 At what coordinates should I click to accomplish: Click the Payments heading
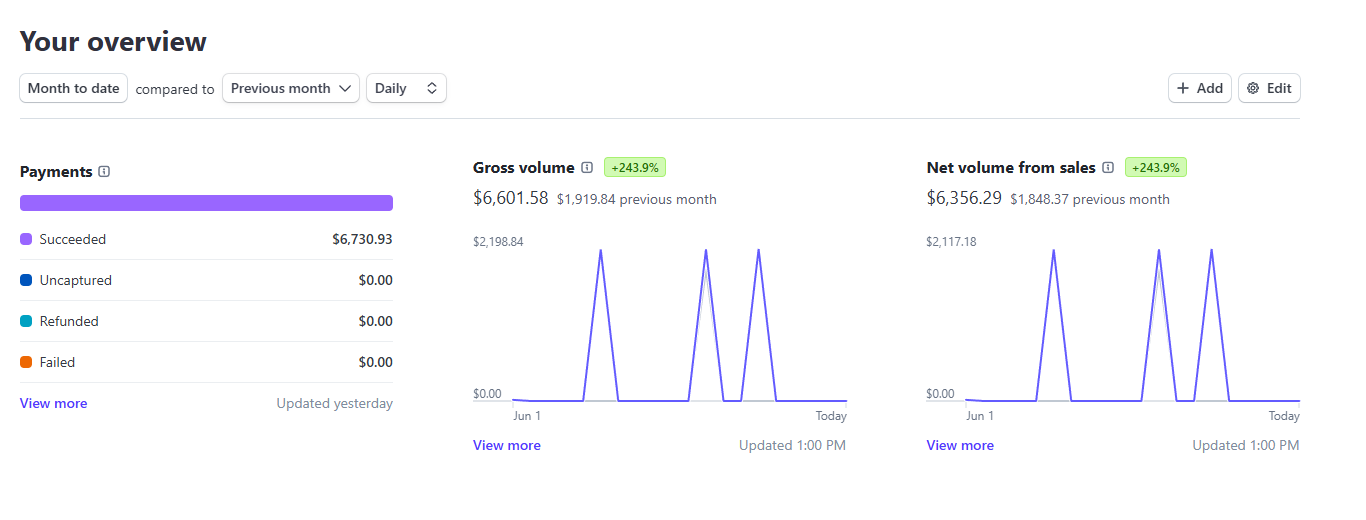(56, 172)
